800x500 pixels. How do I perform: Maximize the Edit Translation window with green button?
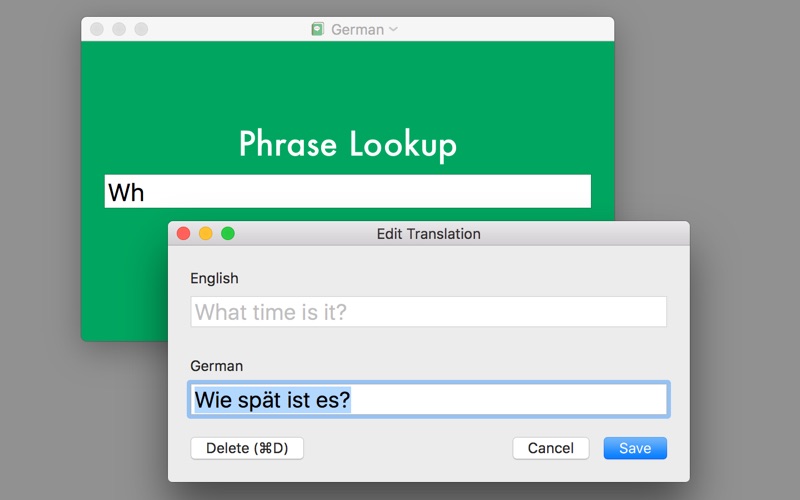click(228, 234)
